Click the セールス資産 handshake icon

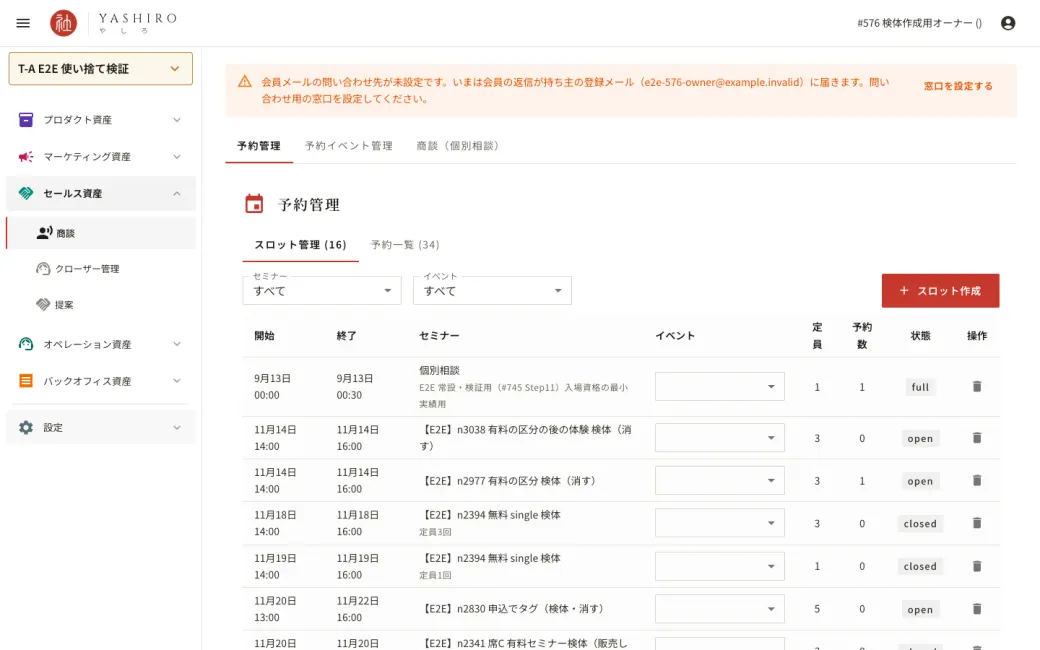(x=26, y=193)
